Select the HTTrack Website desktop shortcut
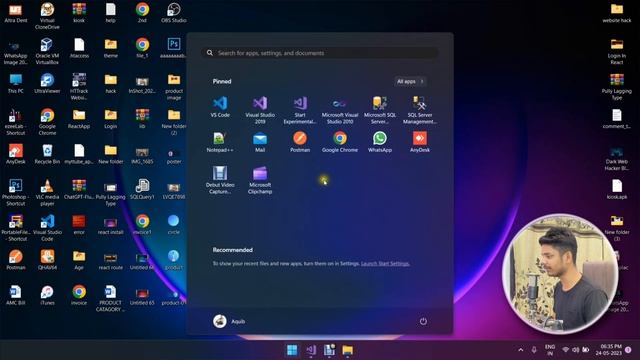Image resolution: width=640 pixels, height=360 pixels. click(79, 87)
